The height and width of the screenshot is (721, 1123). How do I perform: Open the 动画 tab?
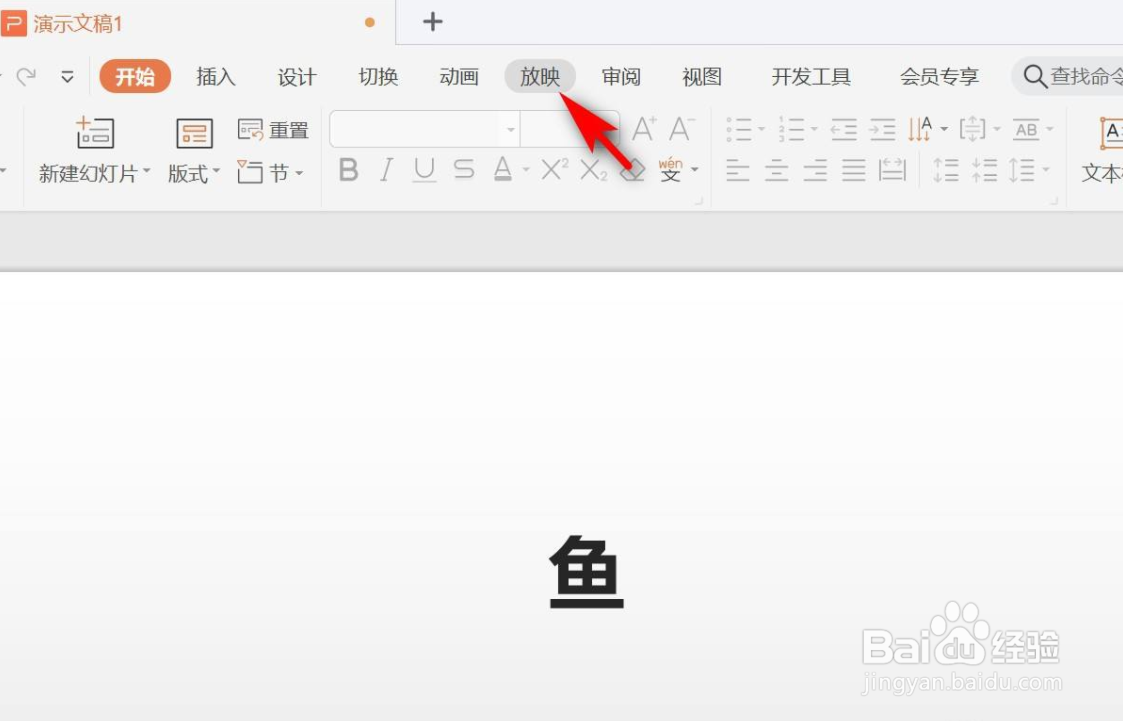click(x=459, y=77)
